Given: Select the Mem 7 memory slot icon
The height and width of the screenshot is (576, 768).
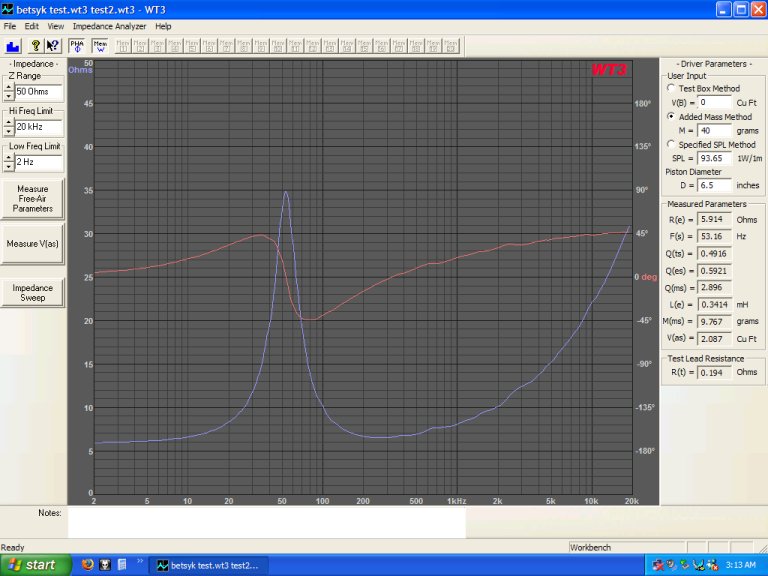Looking at the screenshot, I should 227,47.
